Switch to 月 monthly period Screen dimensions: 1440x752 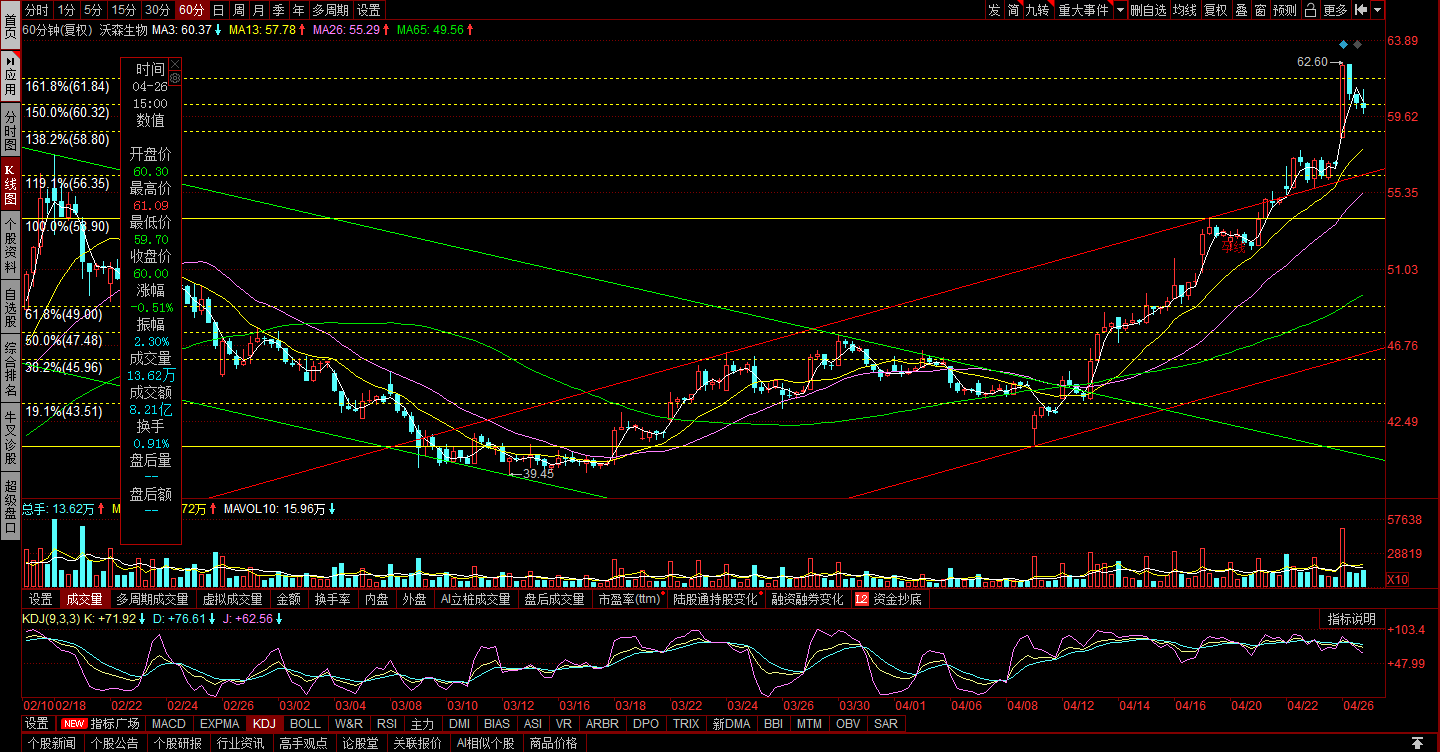click(259, 10)
